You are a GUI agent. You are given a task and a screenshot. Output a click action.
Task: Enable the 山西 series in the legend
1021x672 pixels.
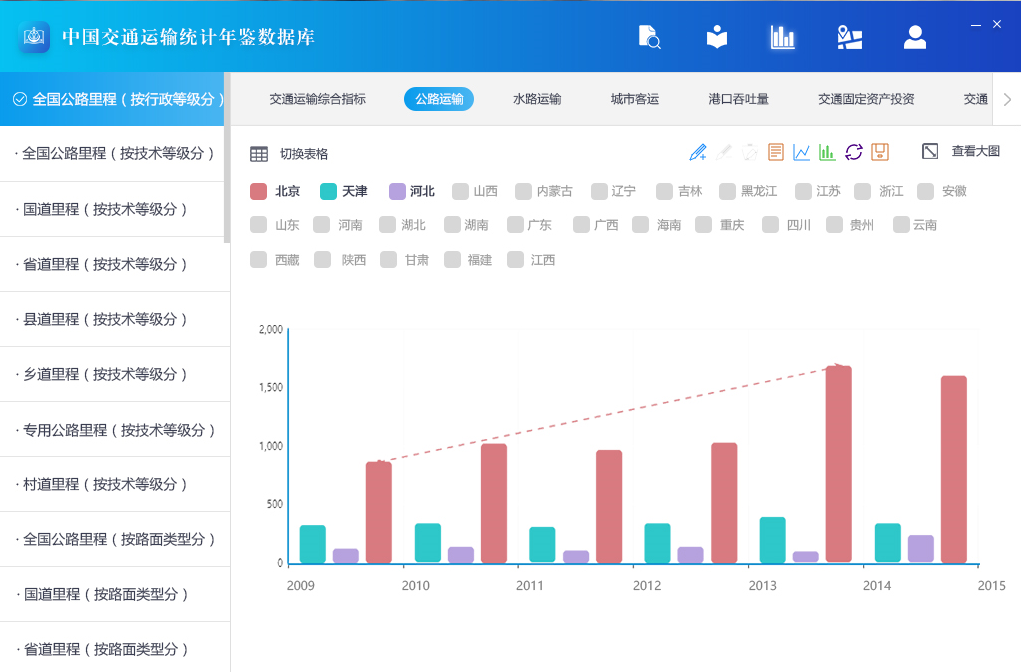click(x=474, y=191)
